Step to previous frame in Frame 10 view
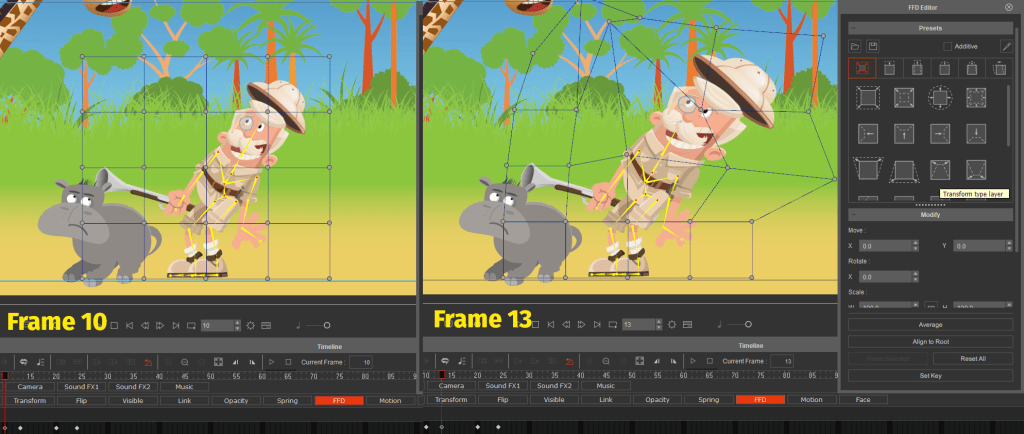 (x=145, y=325)
